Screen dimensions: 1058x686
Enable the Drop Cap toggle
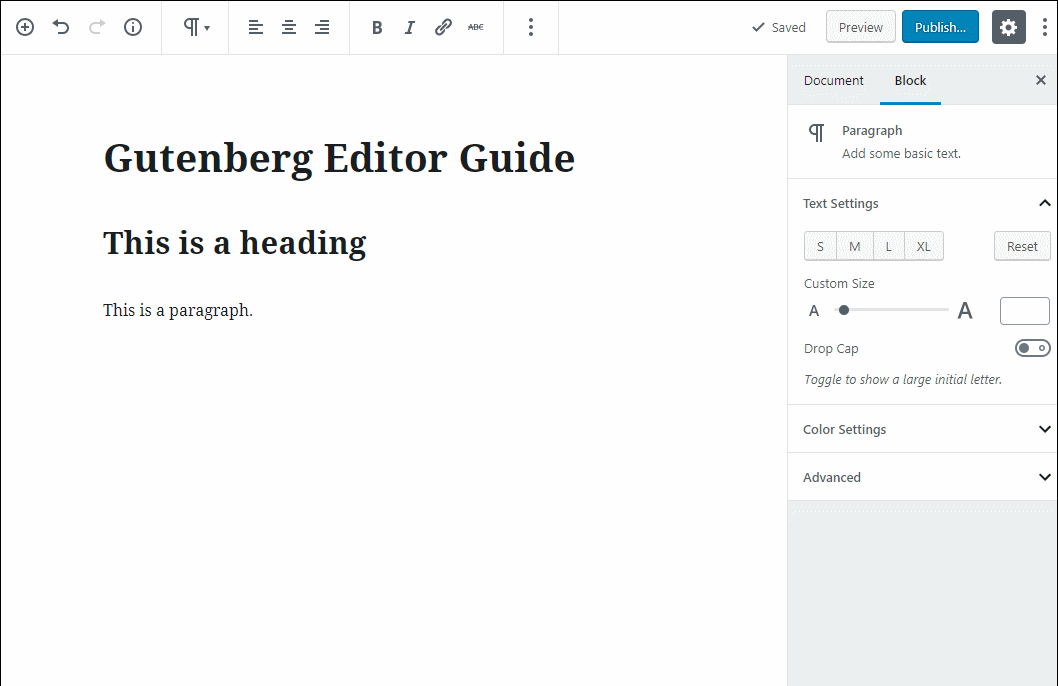[x=1032, y=348]
